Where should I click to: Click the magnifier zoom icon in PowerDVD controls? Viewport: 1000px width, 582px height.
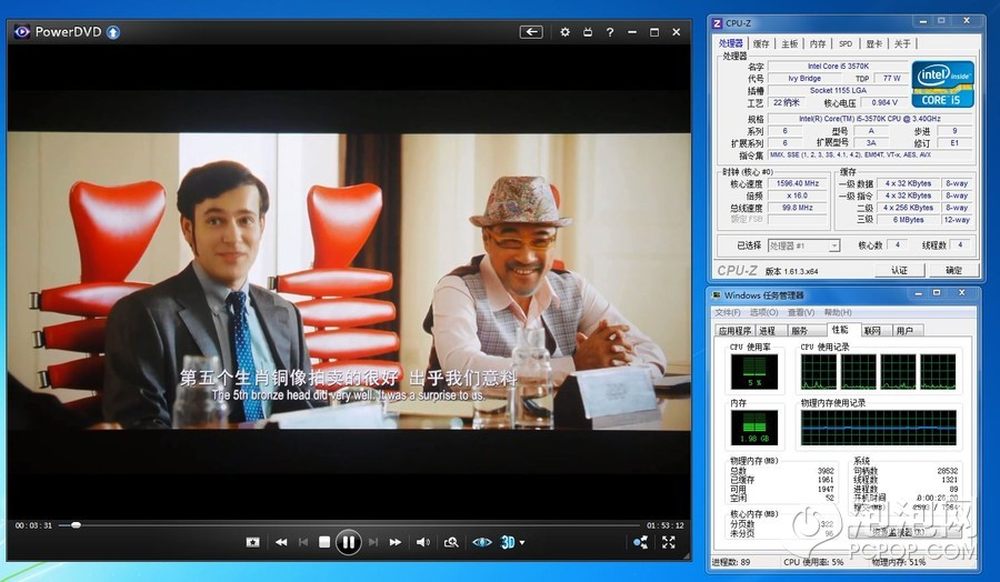click(452, 542)
